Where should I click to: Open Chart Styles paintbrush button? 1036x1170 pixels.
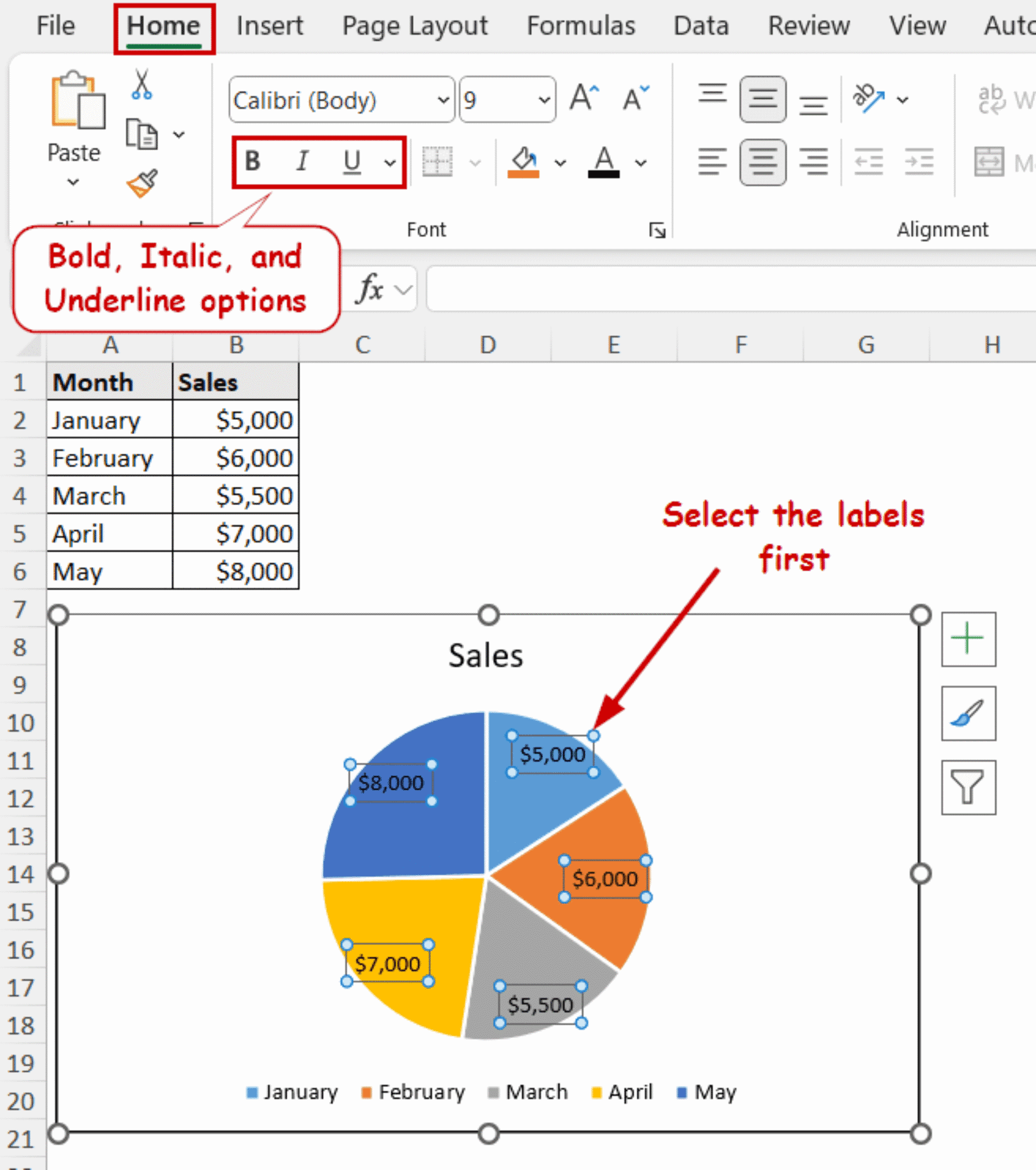[968, 713]
